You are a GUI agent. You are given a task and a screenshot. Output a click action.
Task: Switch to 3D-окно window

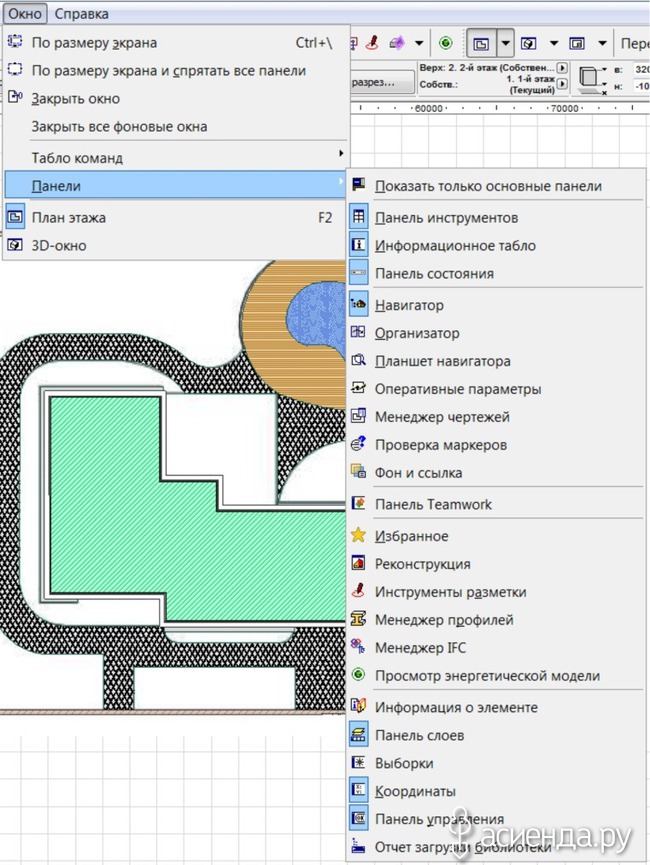click(x=177, y=245)
